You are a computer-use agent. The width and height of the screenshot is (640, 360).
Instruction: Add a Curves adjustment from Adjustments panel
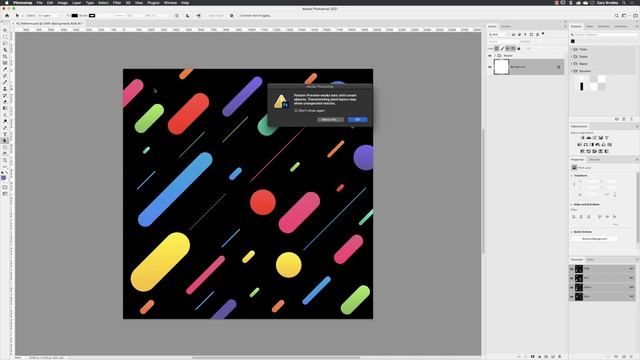tap(594, 138)
